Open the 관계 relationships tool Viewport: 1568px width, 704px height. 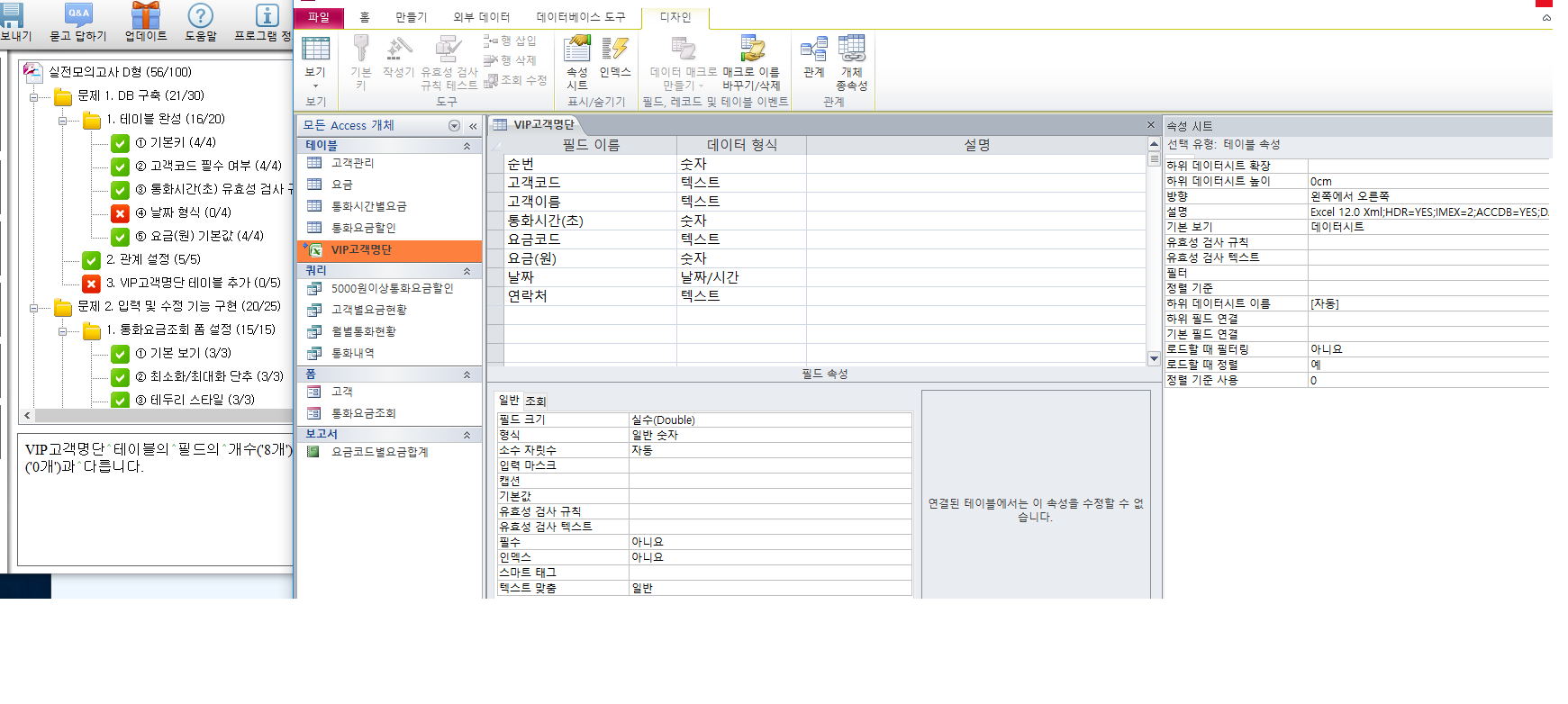813,50
